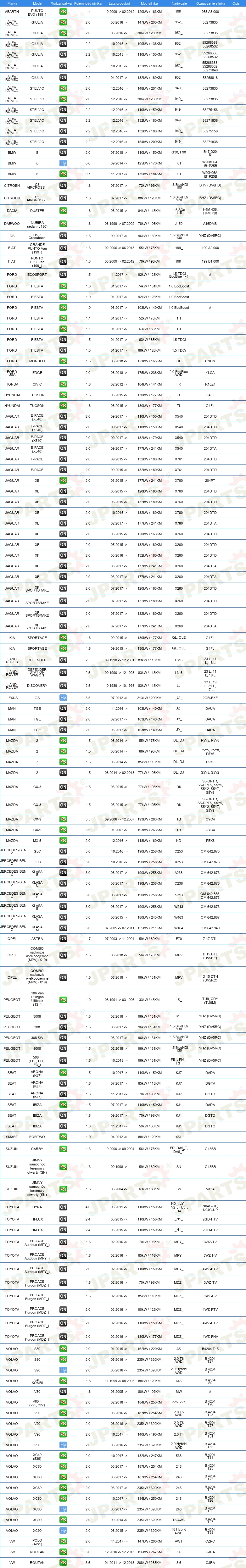Click the A16DMS engine code cell
This screenshot has height=1568, width=246.
point(210,223)
